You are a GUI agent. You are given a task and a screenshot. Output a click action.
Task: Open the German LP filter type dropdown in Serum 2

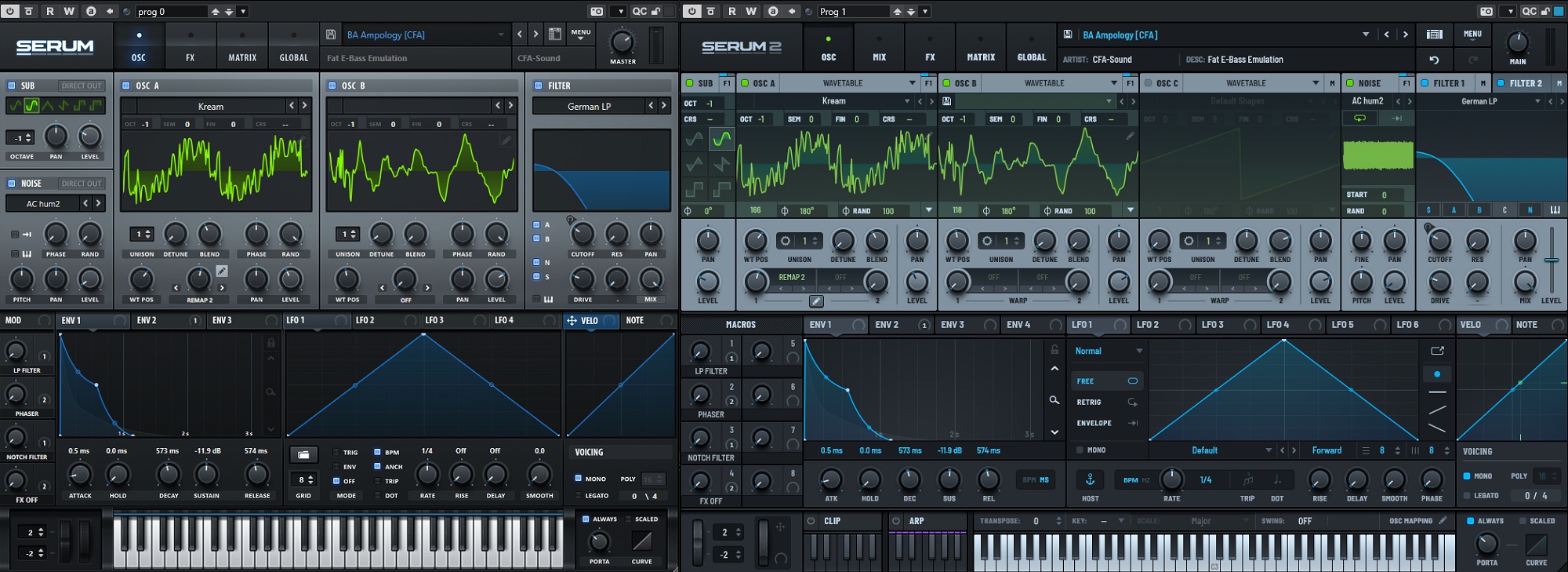[1482, 101]
